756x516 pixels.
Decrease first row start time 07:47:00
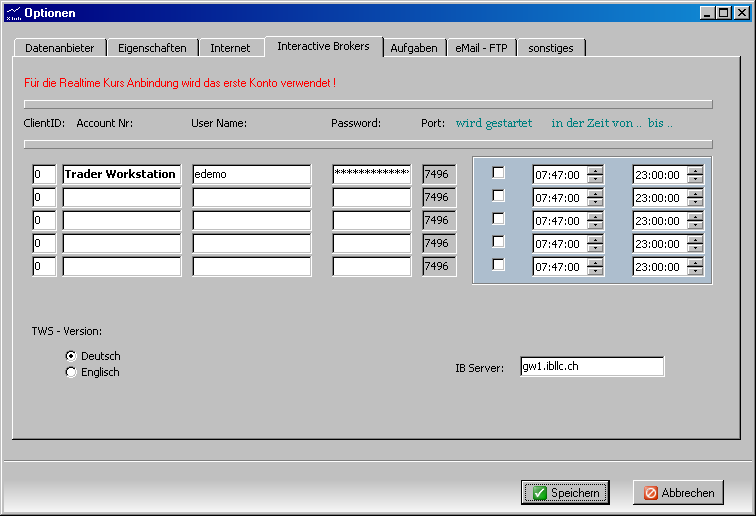(x=595, y=179)
